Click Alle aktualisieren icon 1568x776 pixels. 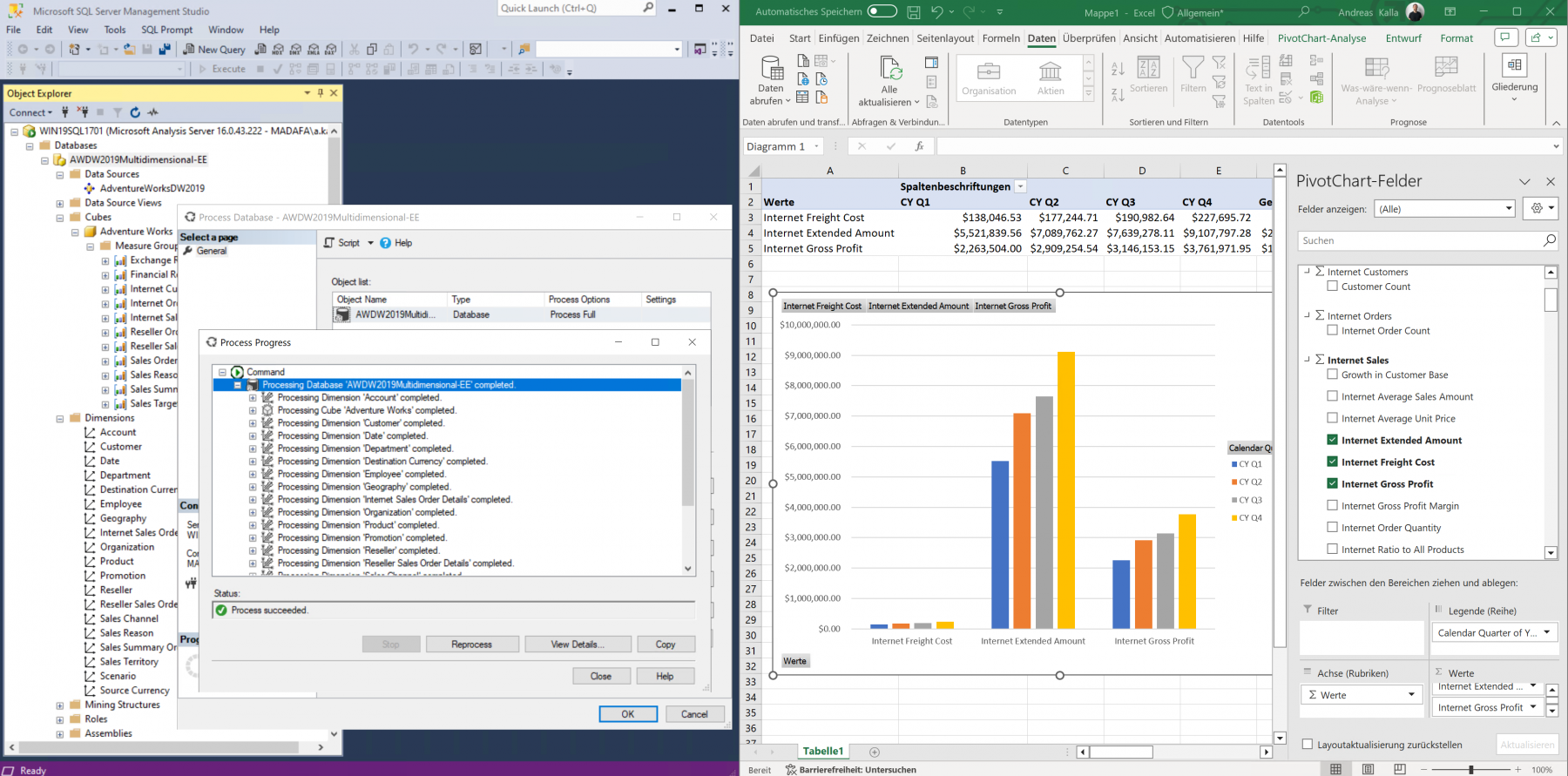[x=889, y=68]
